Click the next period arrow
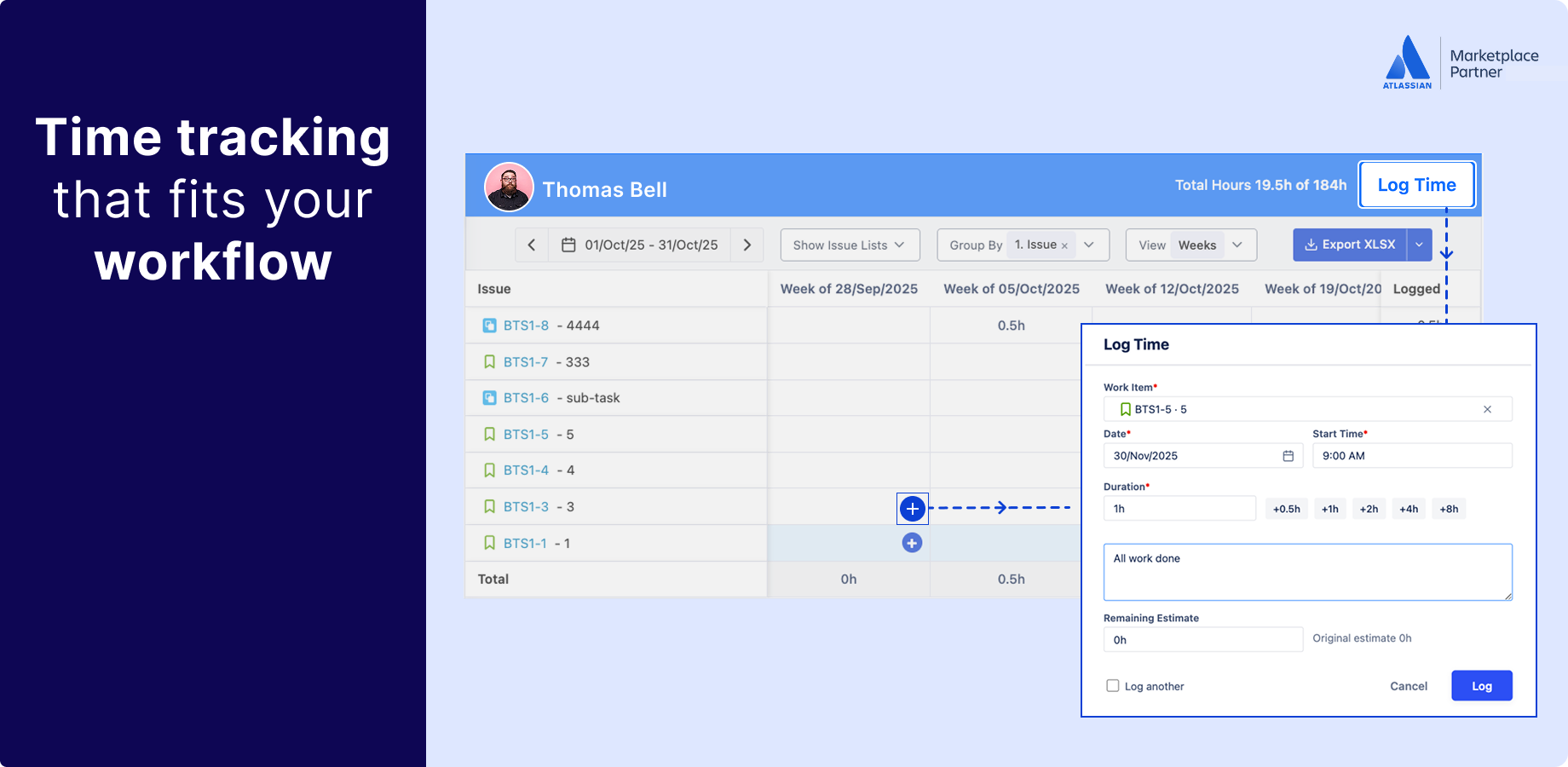The image size is (1568, 767). pyautogui.click(x=747, y=245)
